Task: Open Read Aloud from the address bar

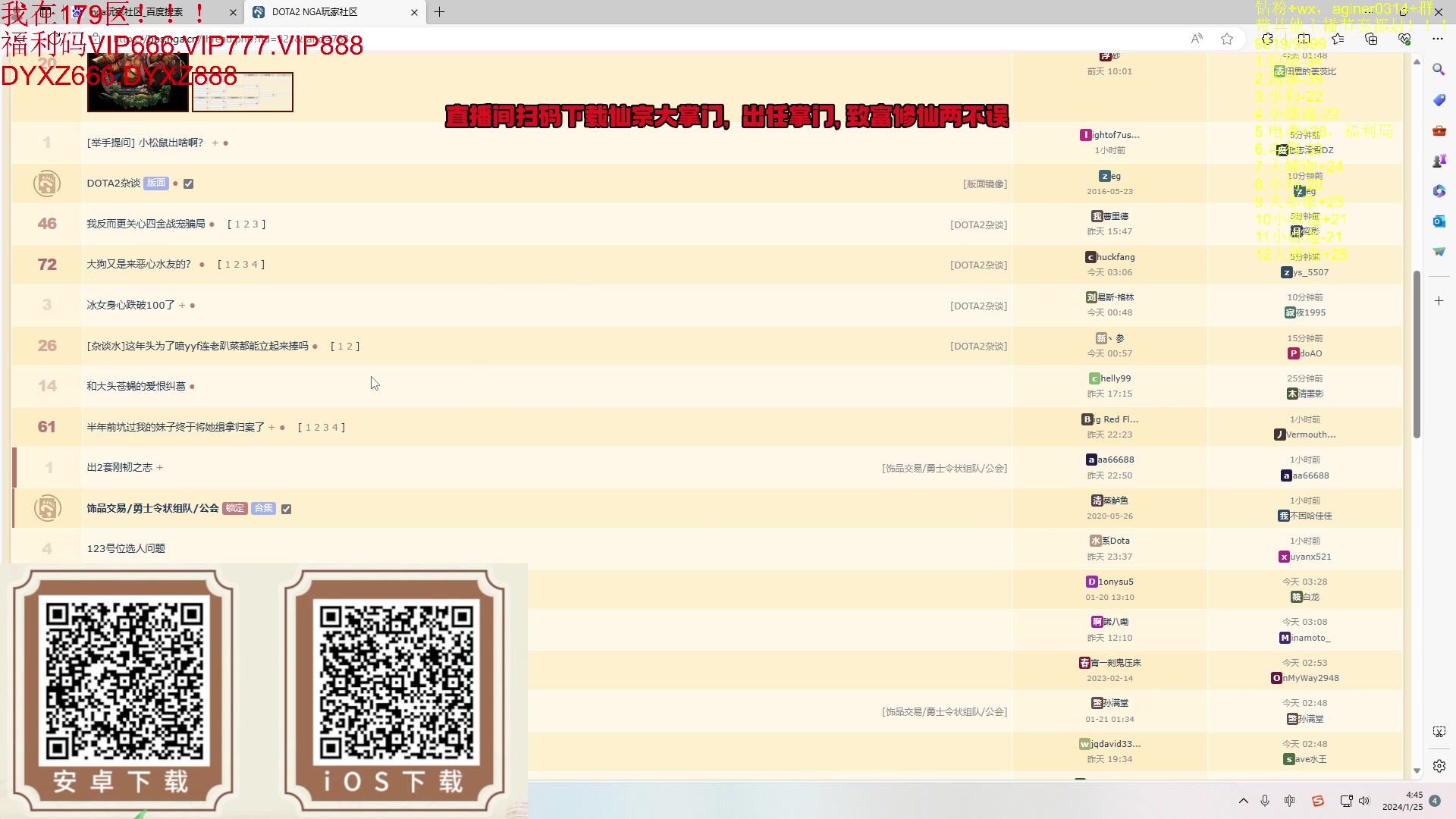Action: (x=1197, y=39)
